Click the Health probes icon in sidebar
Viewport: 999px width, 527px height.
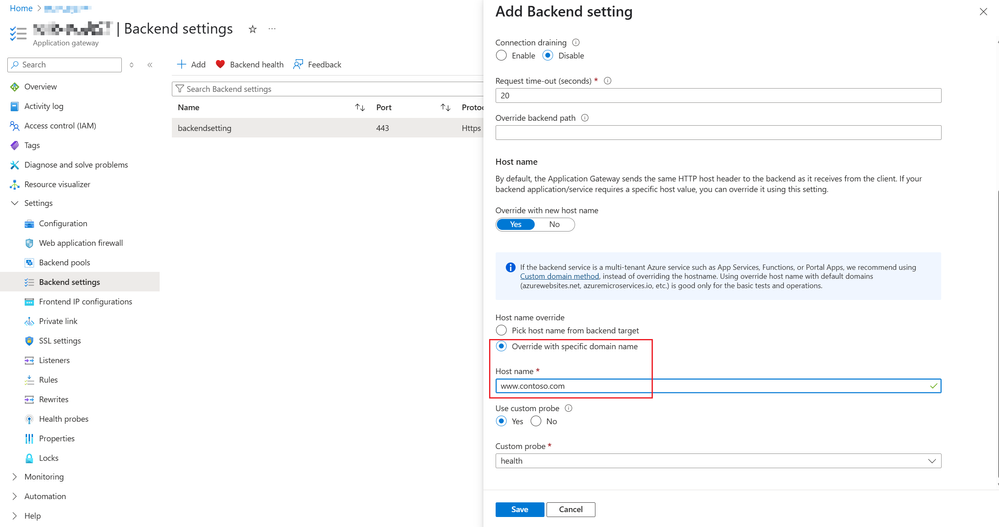(x=29, y=419)
